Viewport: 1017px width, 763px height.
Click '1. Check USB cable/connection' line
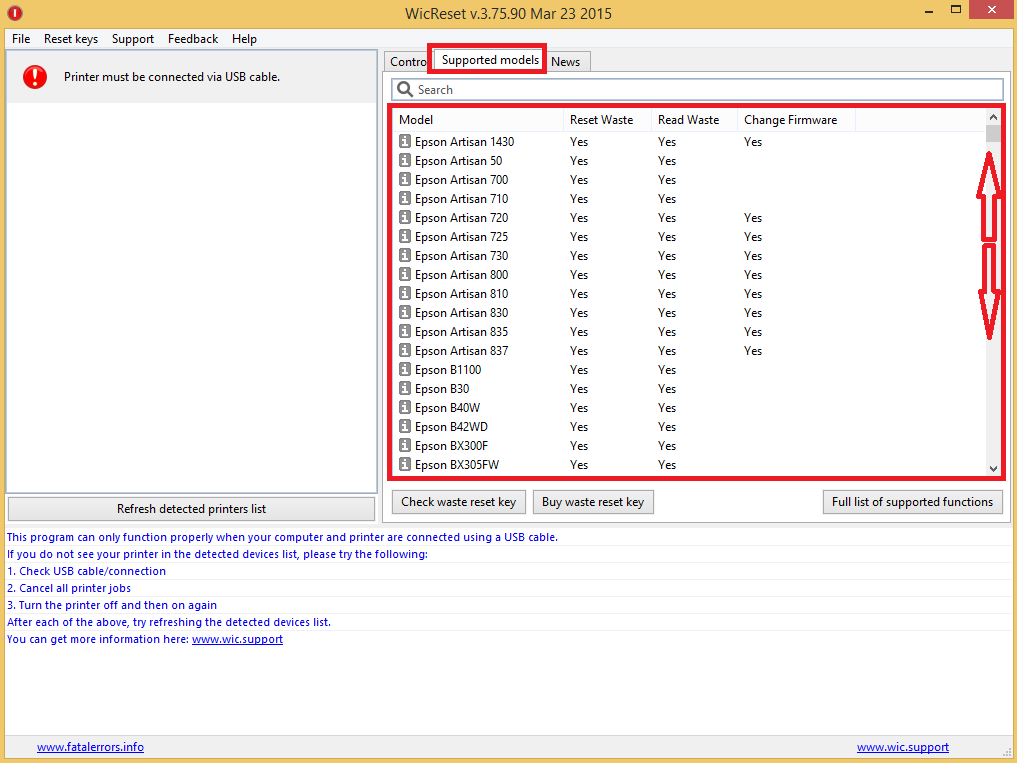pos(86,571)
